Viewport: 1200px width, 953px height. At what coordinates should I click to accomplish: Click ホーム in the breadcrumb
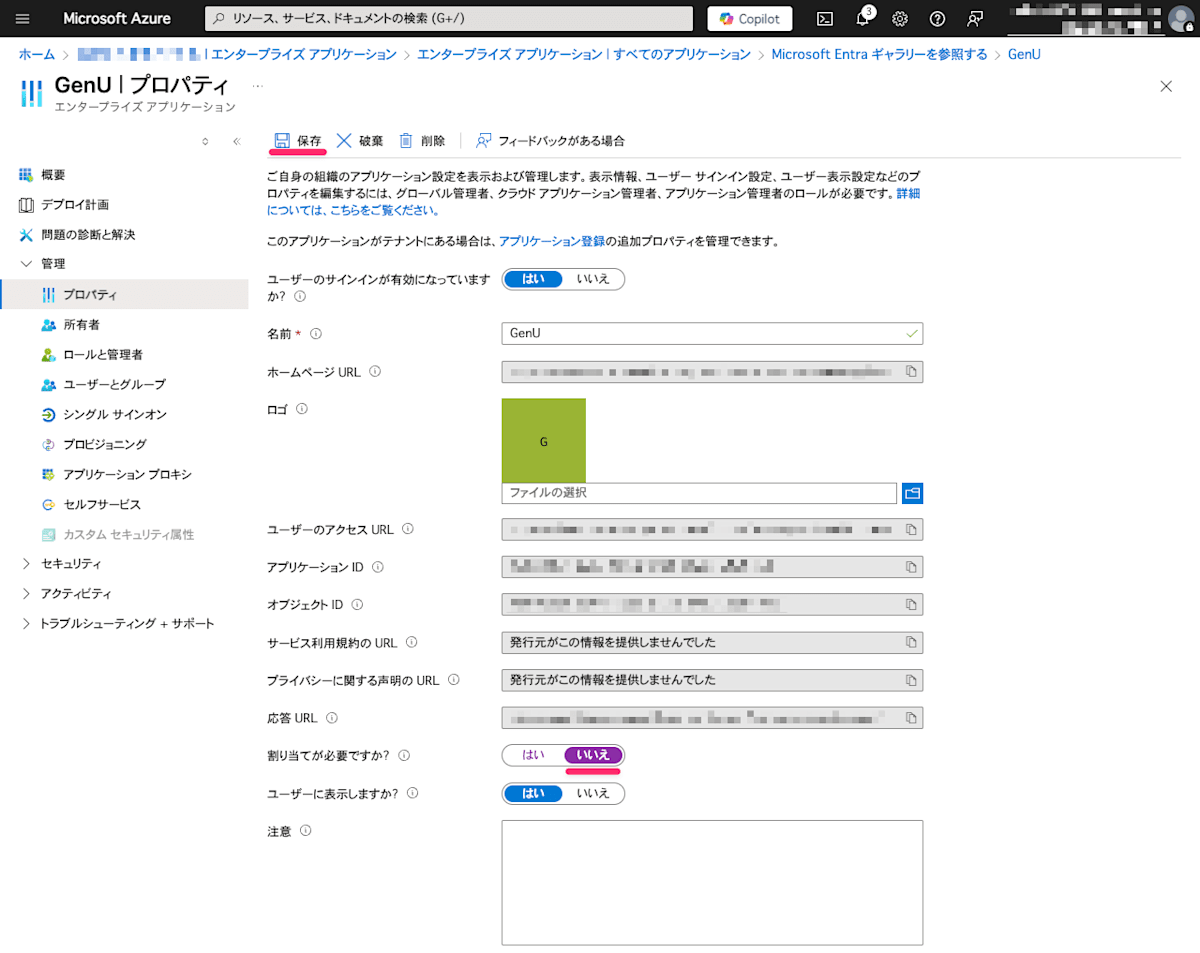[37, 54]
